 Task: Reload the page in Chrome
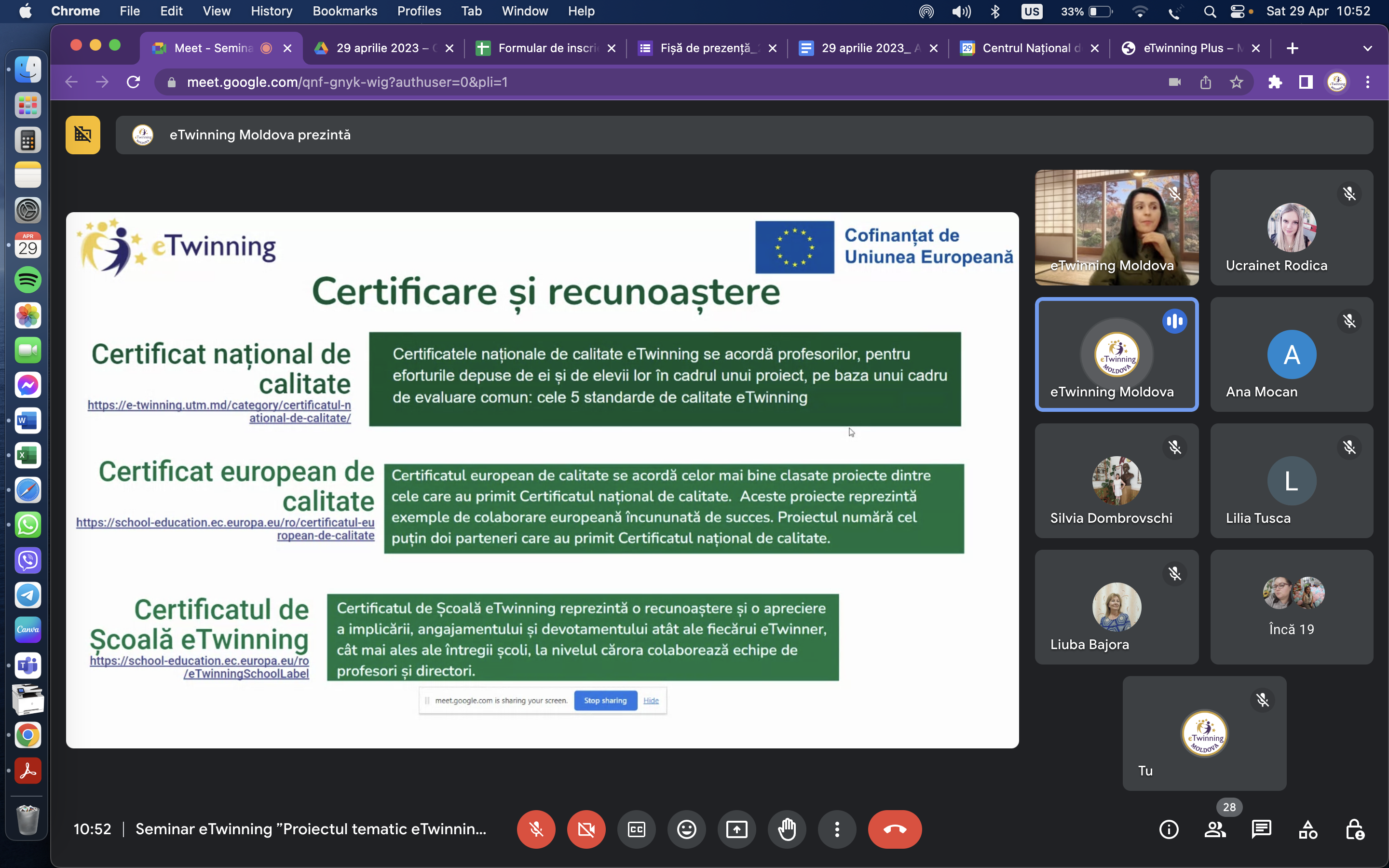pos(133,82)
